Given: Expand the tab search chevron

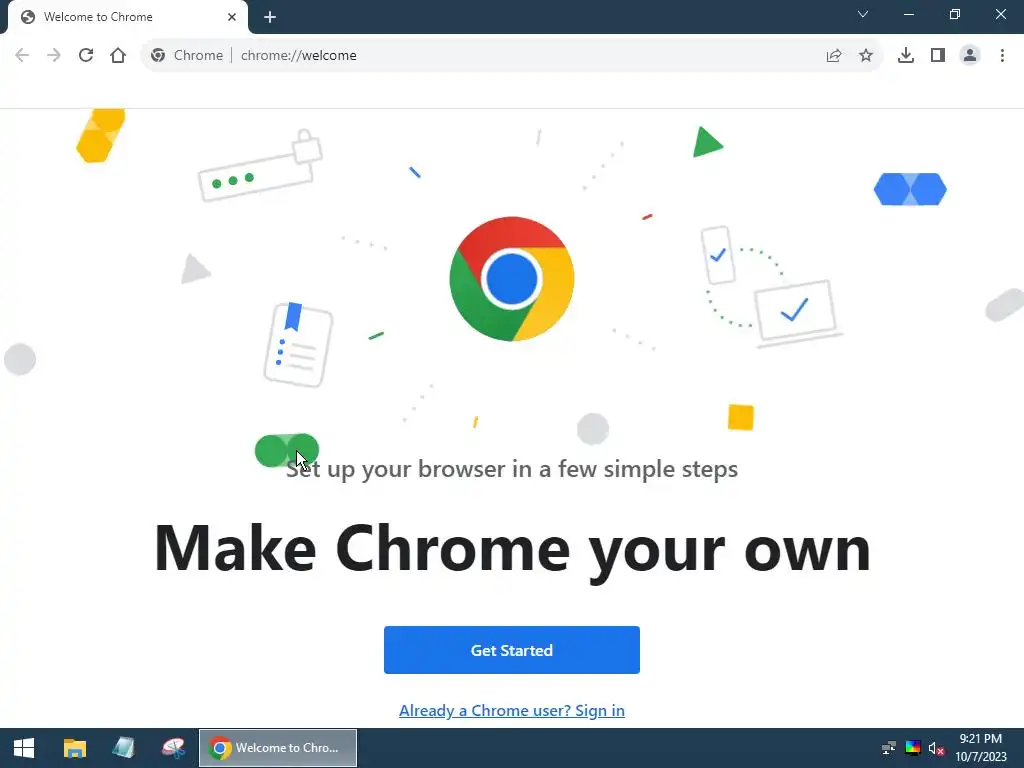Looking at the screenshot, I should coord(863,14).
